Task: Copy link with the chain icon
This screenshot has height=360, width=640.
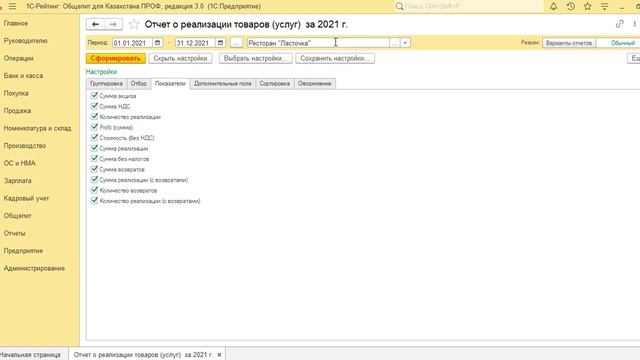Action: pyautogui.click(x=620, y=24)
